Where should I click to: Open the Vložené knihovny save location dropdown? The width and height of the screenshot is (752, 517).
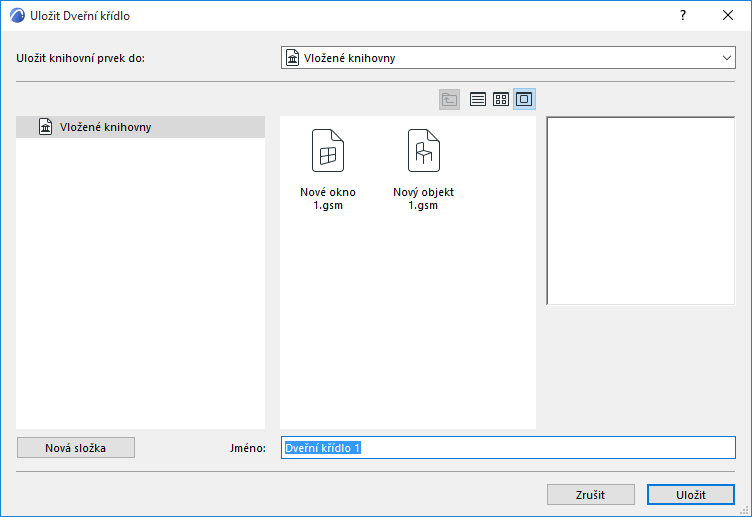[x=508, y=58]
